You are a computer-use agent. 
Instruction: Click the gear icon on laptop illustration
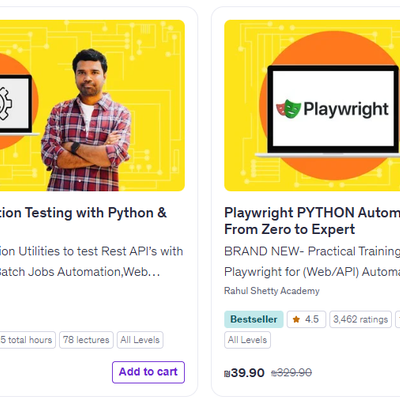[5, 104]
